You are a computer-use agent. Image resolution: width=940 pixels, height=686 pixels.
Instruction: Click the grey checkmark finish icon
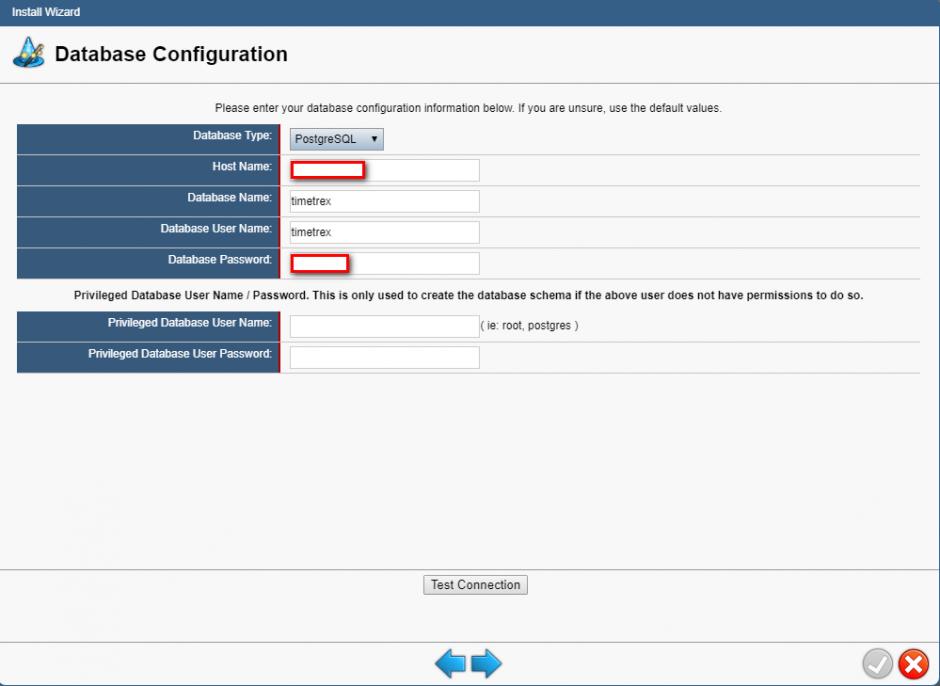coord(878,664)
